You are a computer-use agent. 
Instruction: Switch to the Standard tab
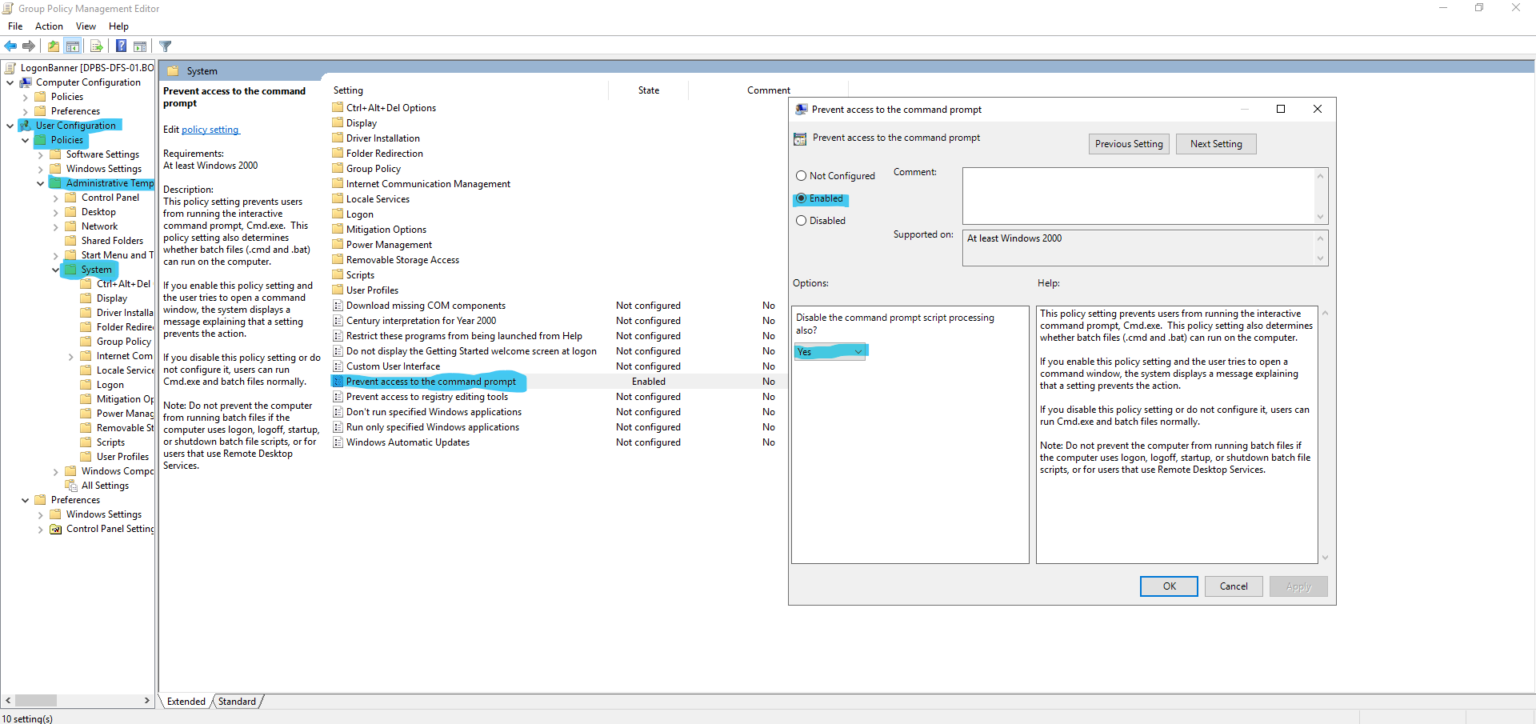(238, 701)
